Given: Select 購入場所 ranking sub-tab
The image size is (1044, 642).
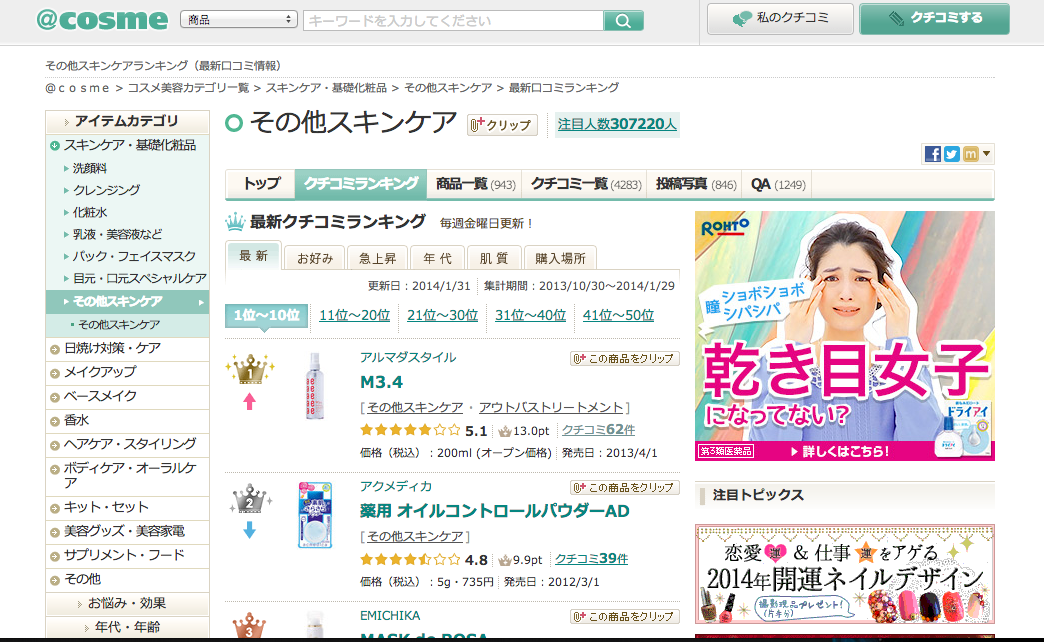Looking at the screenshot, I should [x=560, y=258].
